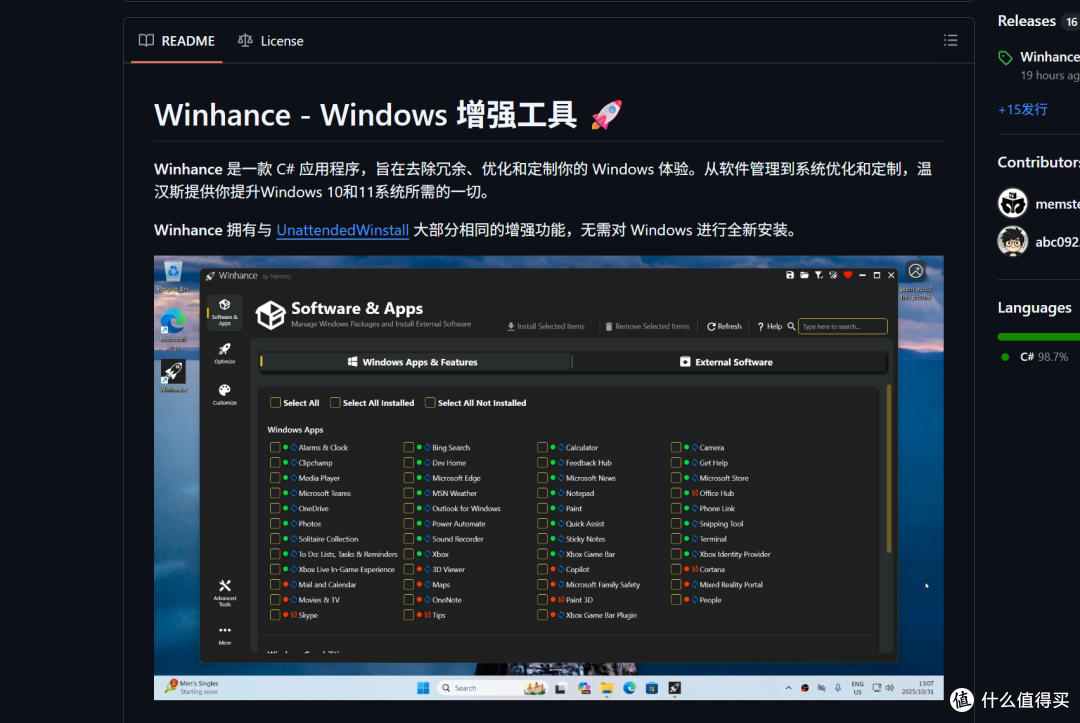Viewport: 1080px width, 723px height.
Task: Select the Windows Apps & Features tab
Action: [x=415, y=362]
